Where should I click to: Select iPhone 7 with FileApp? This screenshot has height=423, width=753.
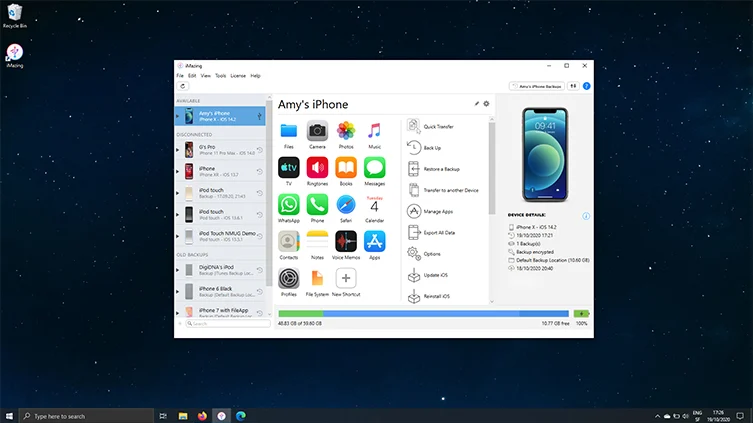pos(220,312)
